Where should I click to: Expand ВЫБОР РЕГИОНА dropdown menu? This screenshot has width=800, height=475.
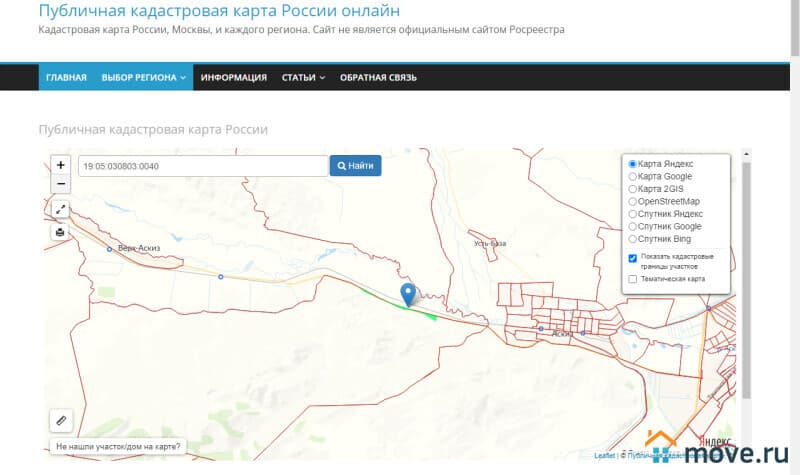click(x=143, y=78)
